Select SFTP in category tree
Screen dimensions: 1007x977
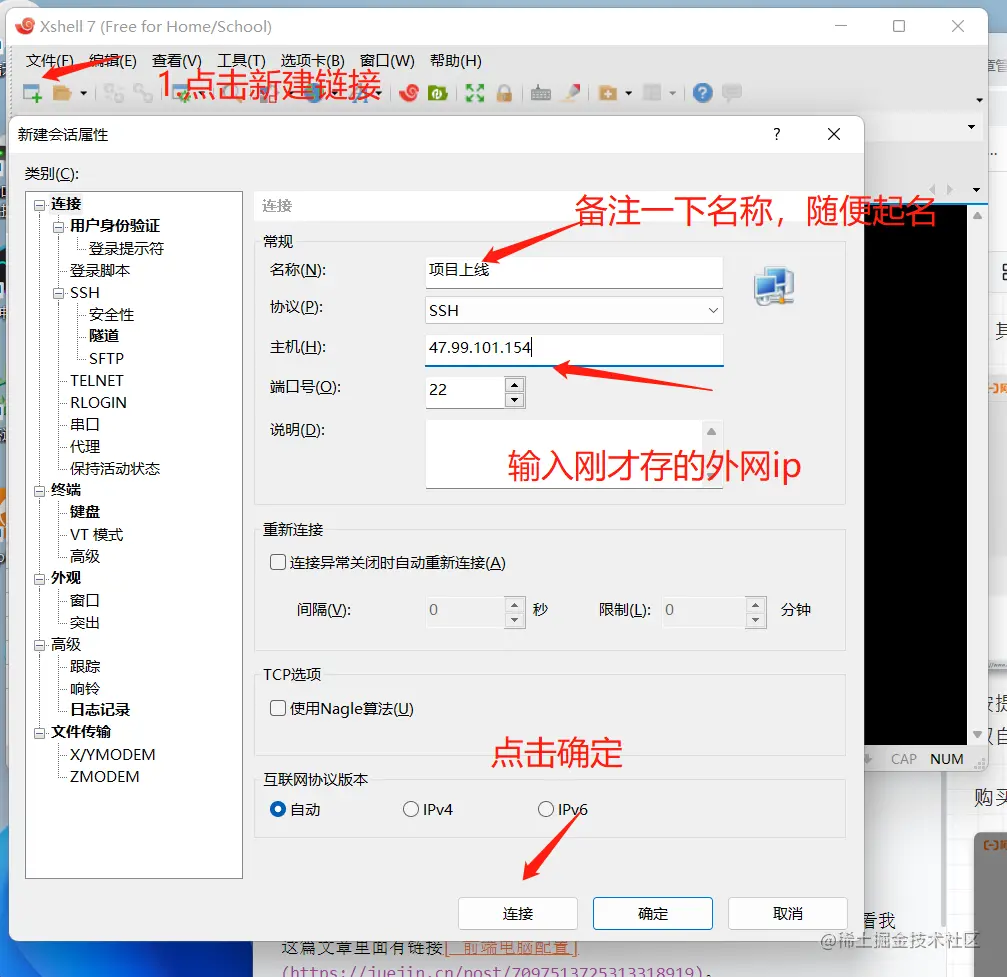[x=107, y=358]
